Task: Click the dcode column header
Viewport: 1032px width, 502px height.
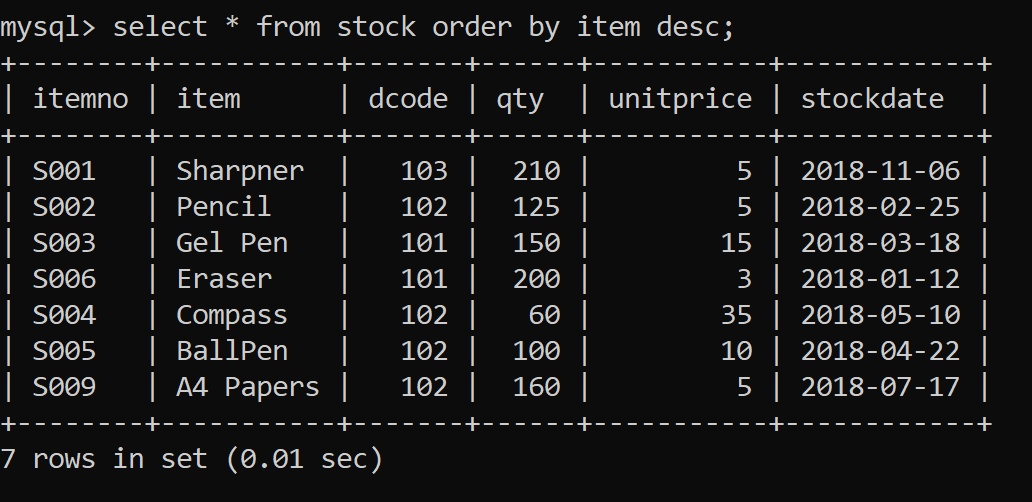Action: coord(408,99)
